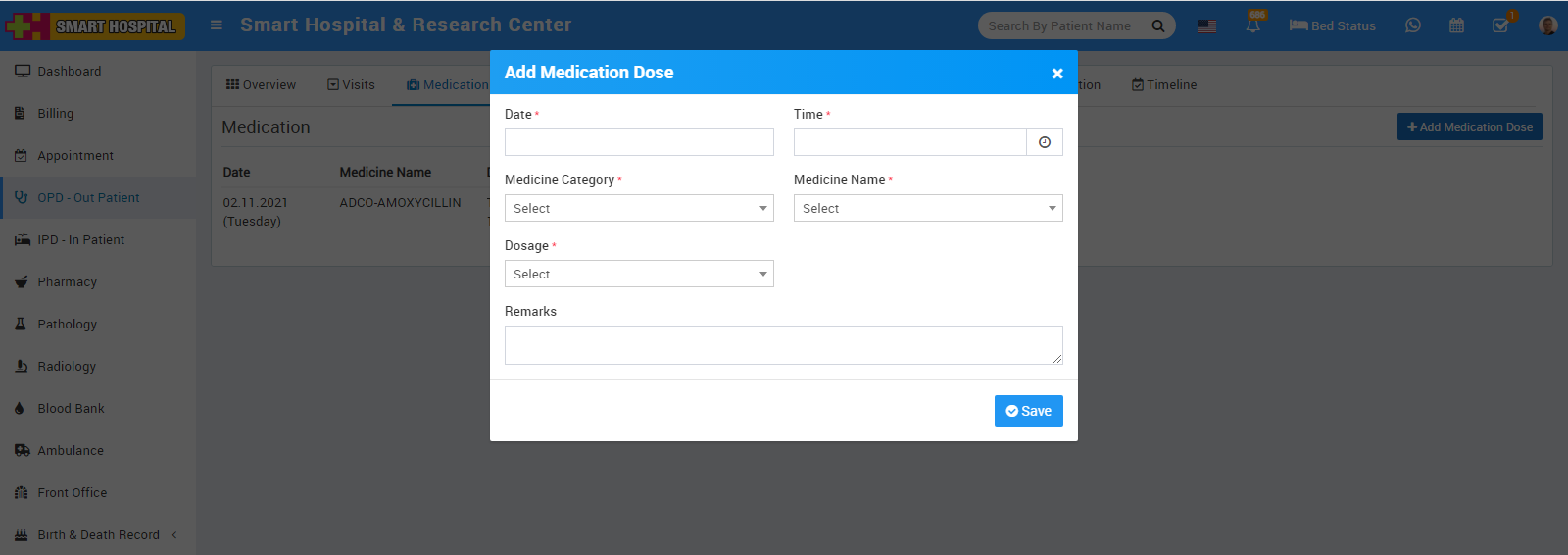The image size is (1568, 555).
Task: Click Add Medication Dose button on page
Action: click(x=1470, y=127)
